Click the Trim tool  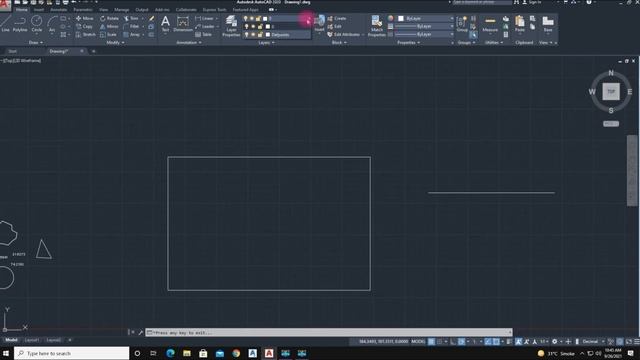pyautogui.click(x=131, y=18)
